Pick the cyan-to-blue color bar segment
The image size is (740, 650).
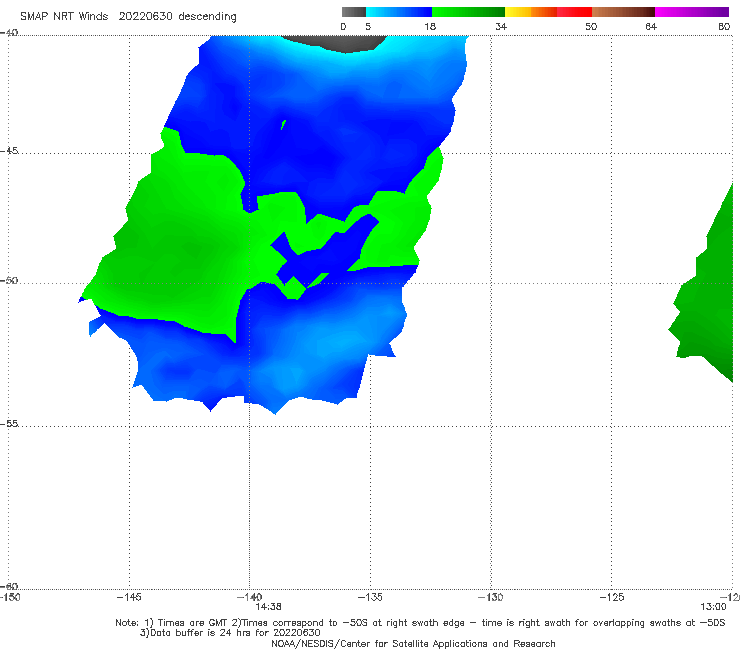pos(399,12)
